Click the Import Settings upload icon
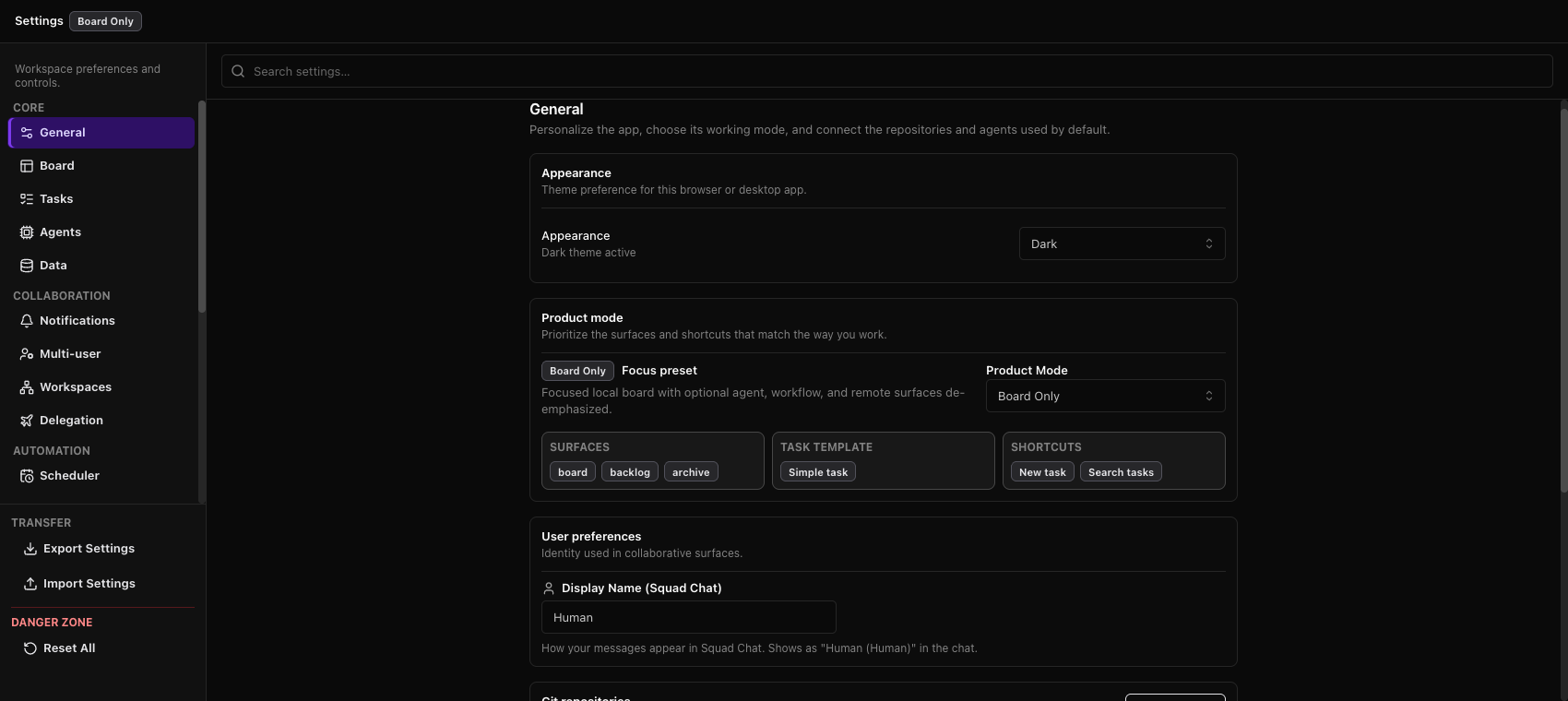 click(30, 584)
